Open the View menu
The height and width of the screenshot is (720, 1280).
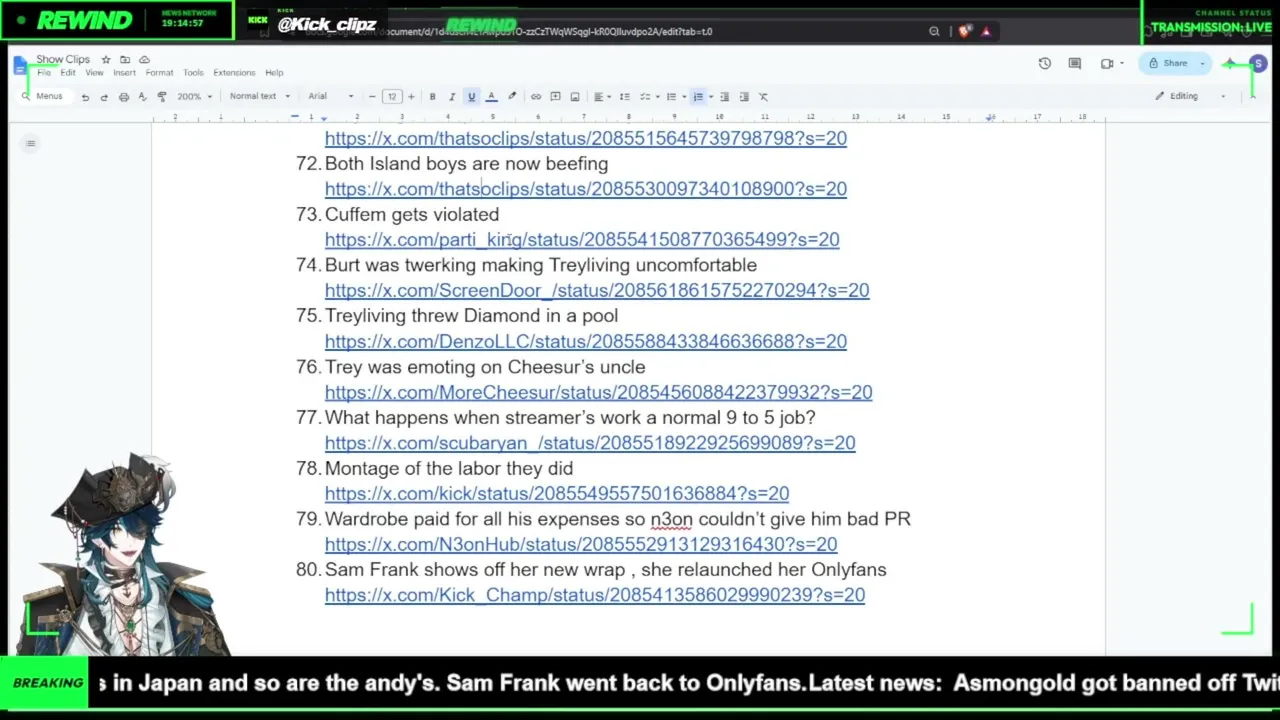94,73
